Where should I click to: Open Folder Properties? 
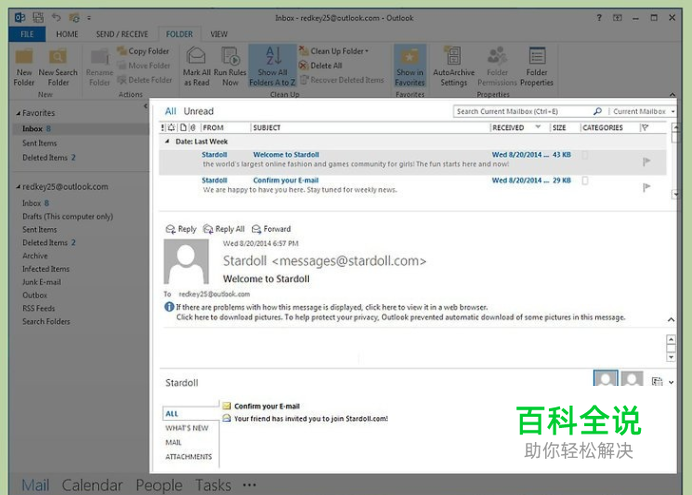537,67
